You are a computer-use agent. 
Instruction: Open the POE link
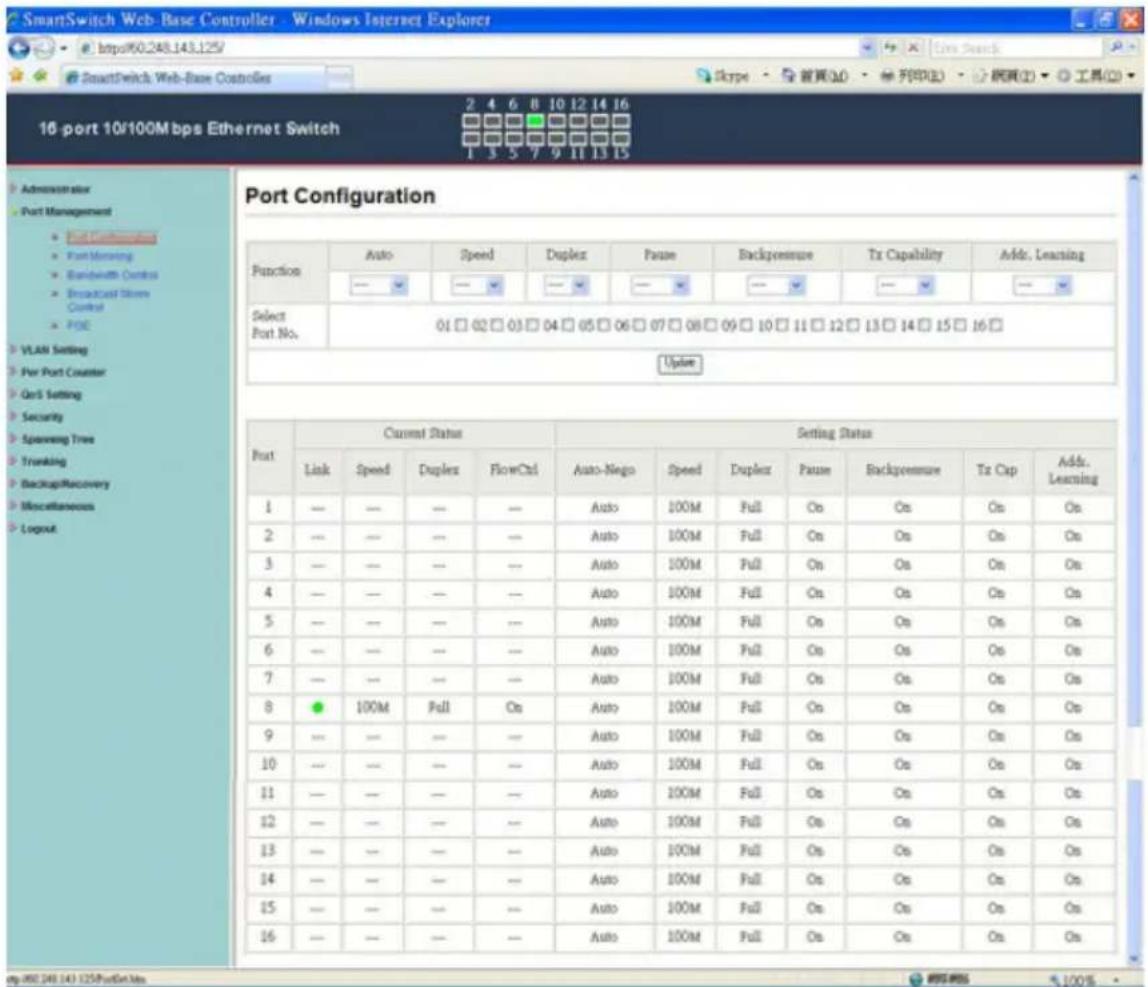pos(78,325)
